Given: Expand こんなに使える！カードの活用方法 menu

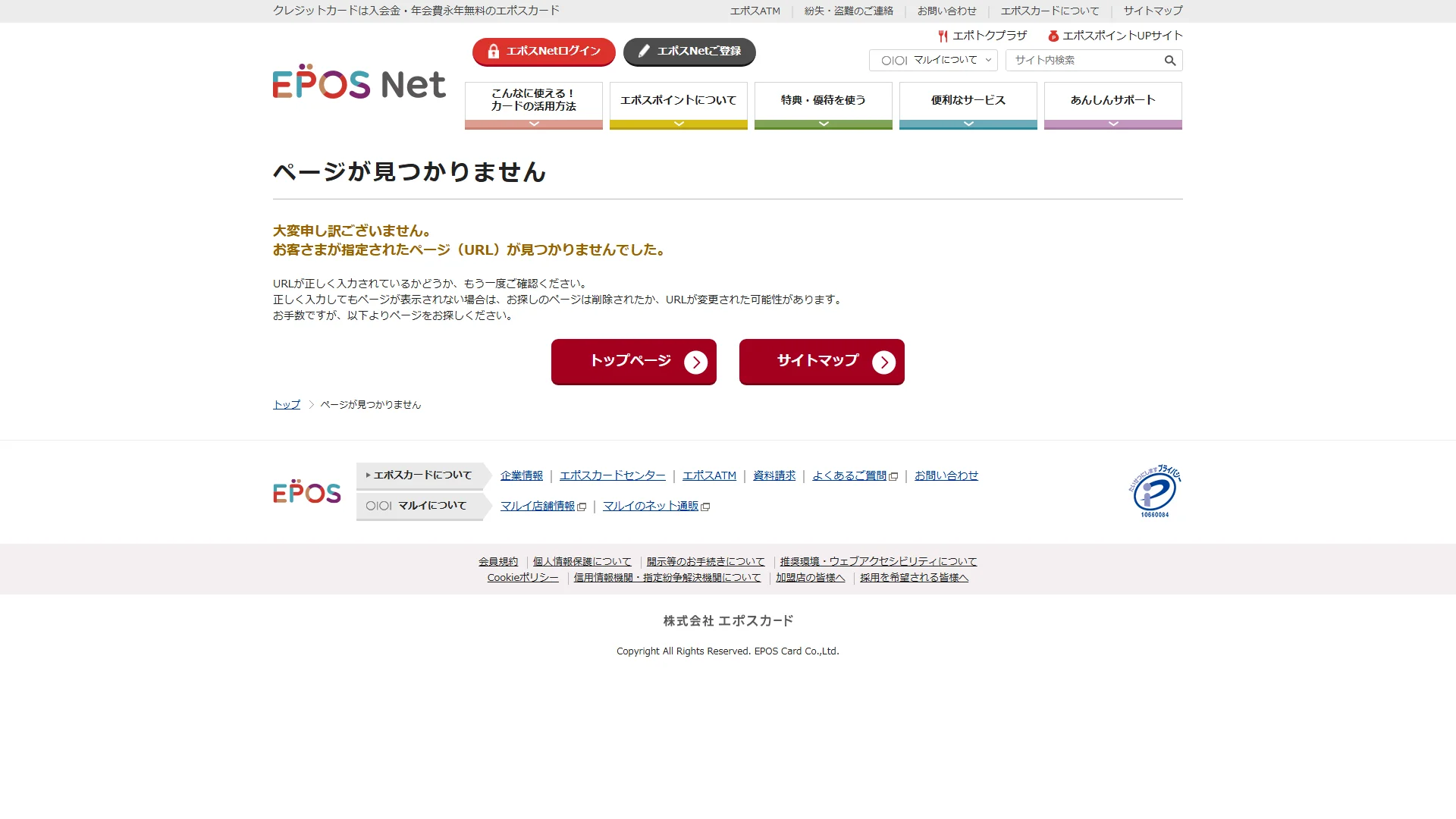Looking at the screenshot, I should pos(534,105).
